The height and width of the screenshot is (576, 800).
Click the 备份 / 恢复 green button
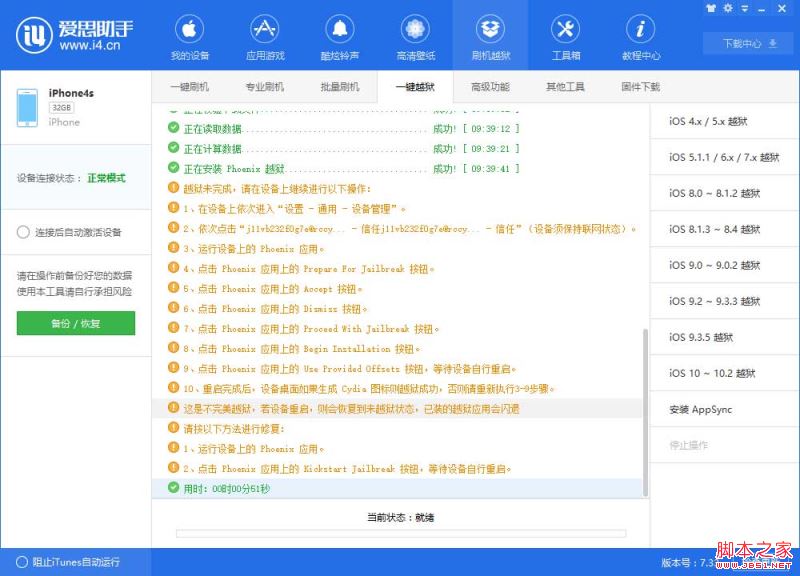(x=76, y=323)
